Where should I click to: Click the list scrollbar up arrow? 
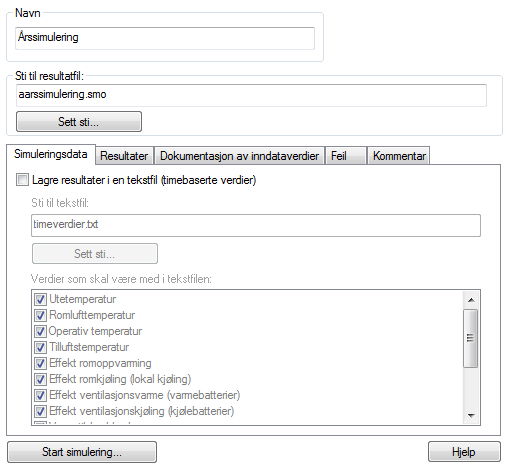471,300
